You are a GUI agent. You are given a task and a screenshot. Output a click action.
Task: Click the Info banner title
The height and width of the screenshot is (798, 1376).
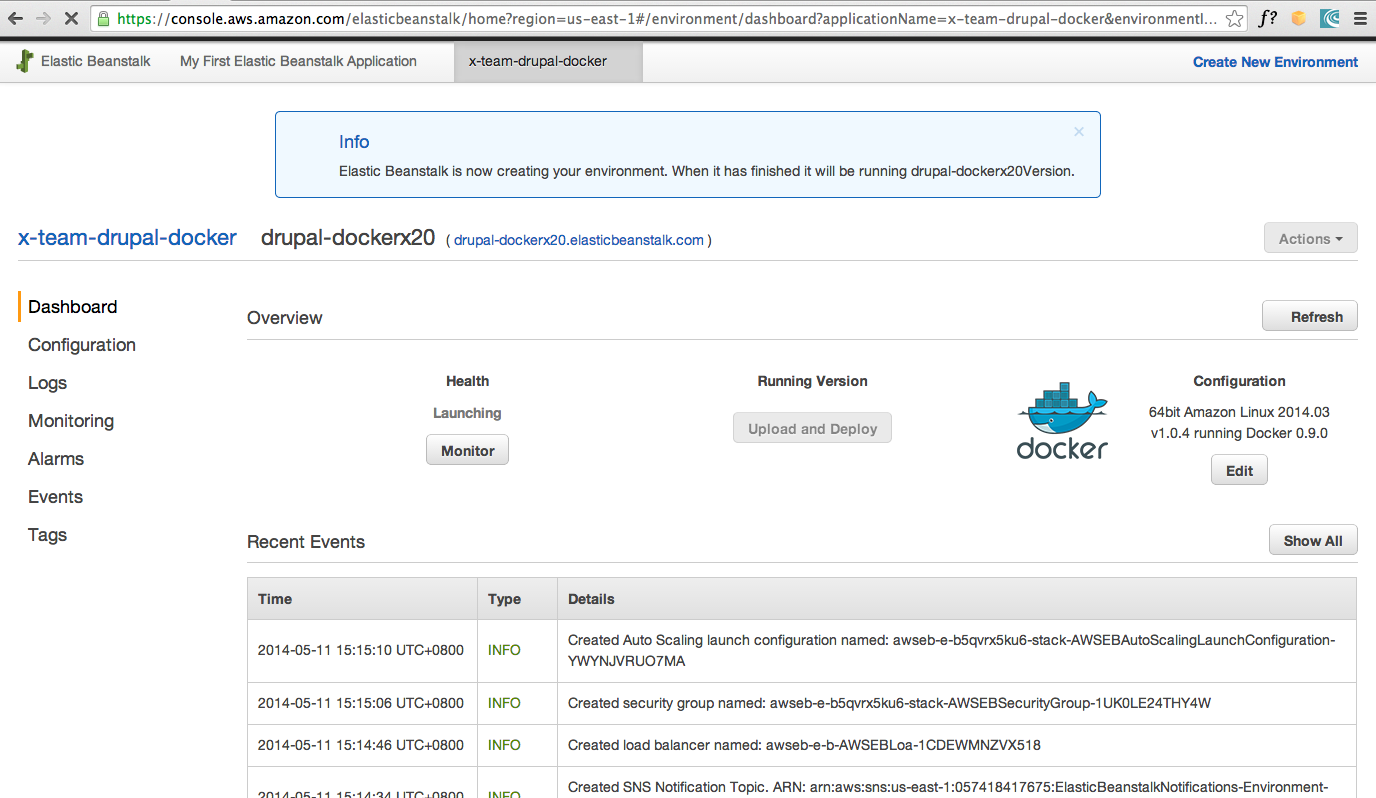pos(354,142)
